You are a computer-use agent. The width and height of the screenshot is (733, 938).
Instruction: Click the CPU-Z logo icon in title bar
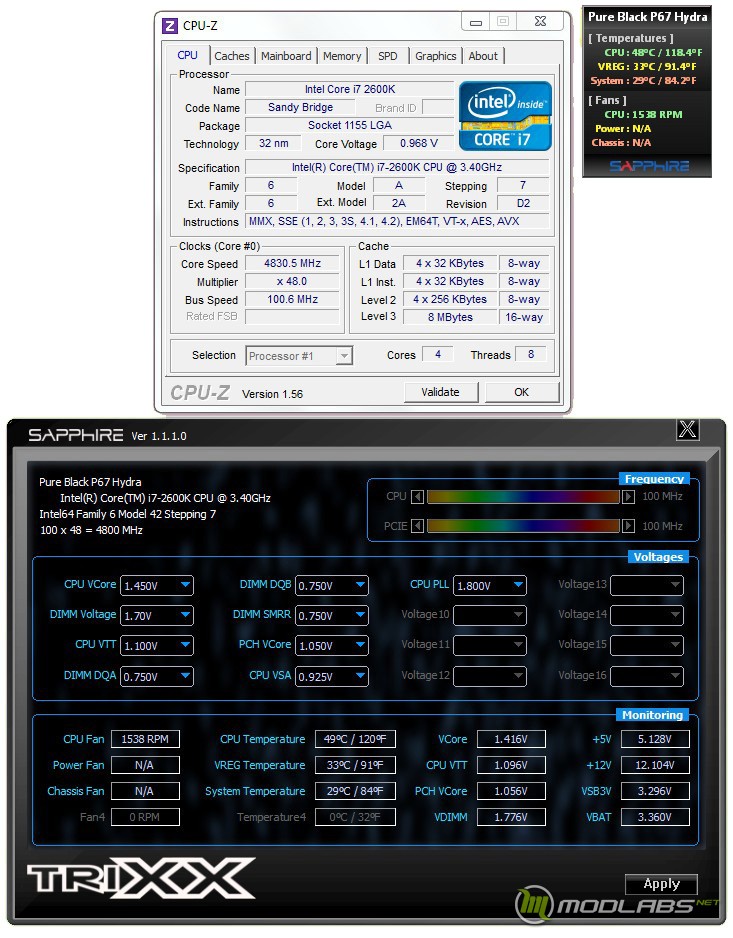point(170,26)
